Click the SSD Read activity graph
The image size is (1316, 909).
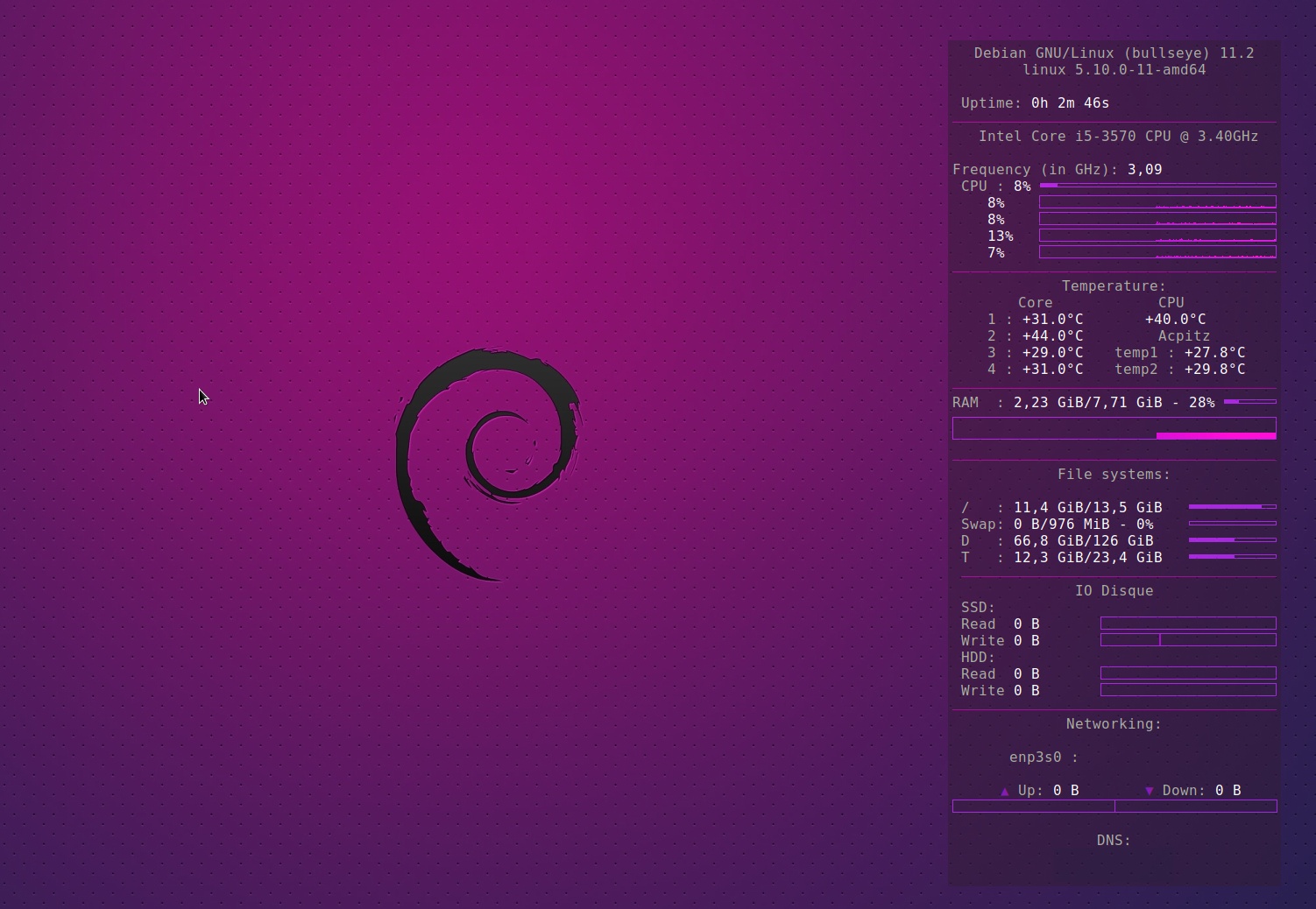(x=1188, y=624)
